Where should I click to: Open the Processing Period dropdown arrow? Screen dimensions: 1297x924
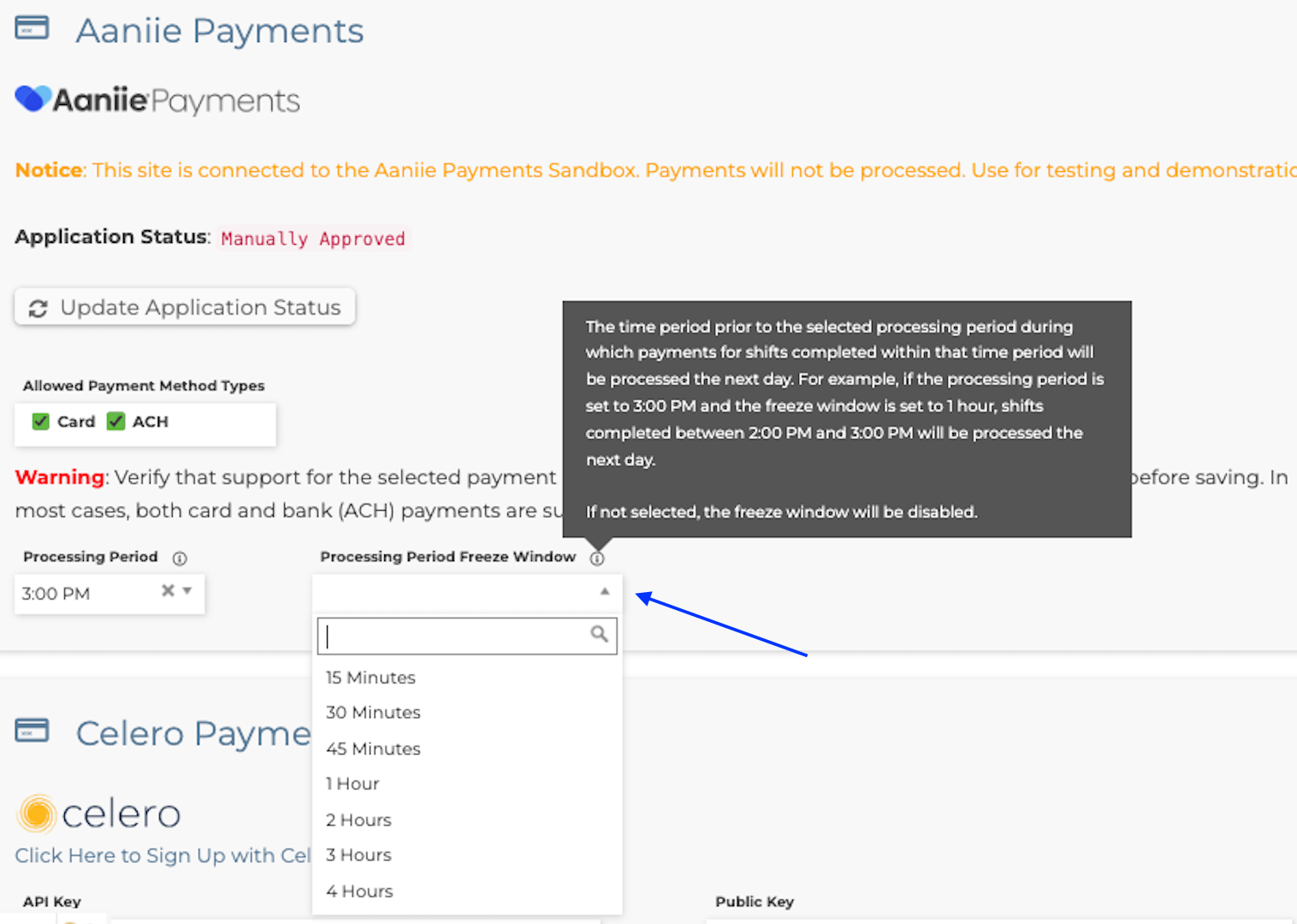(x=187, y=590)
